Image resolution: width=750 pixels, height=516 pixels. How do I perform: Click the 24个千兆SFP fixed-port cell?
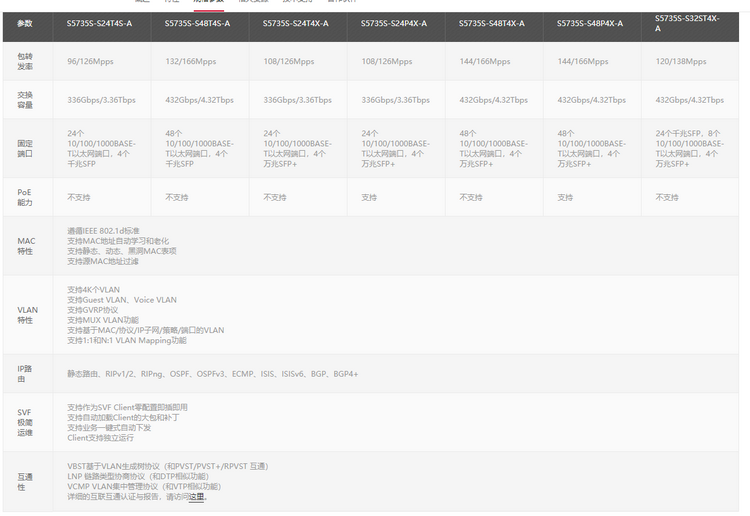[690, 149]
